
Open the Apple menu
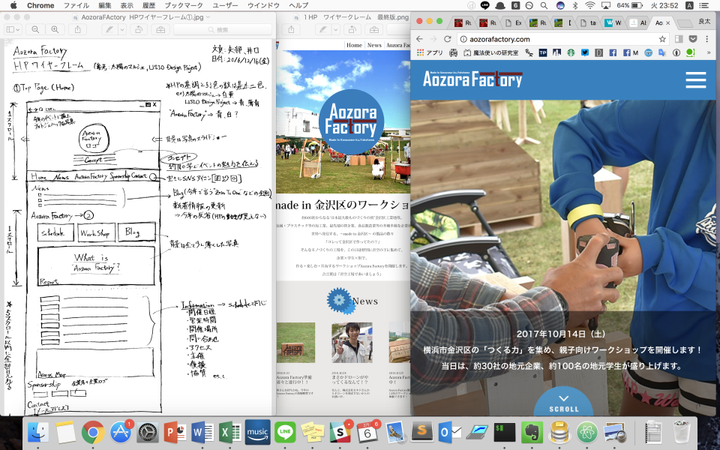(13, 6)
